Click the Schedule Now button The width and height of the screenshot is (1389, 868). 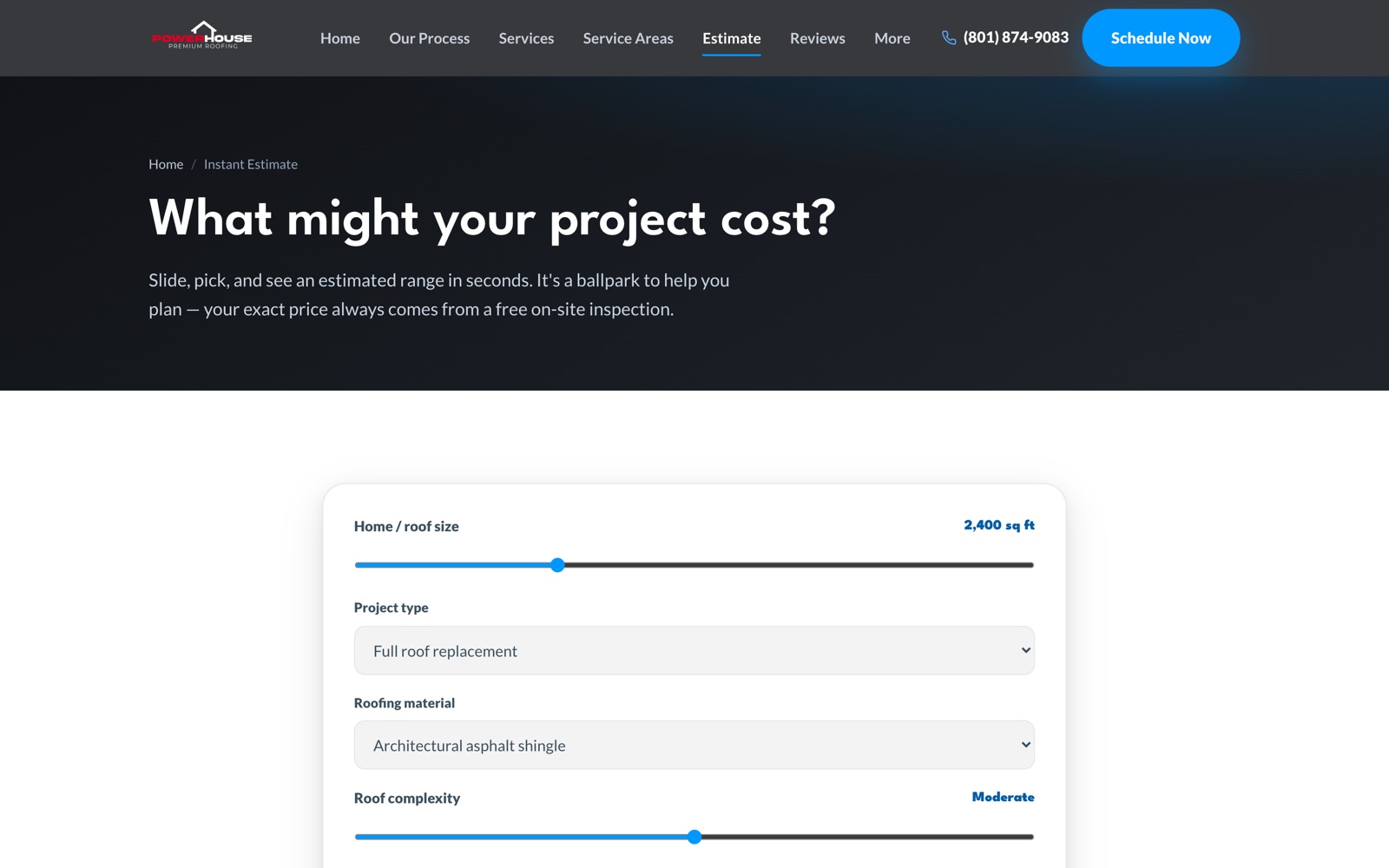pos(1161,38)
